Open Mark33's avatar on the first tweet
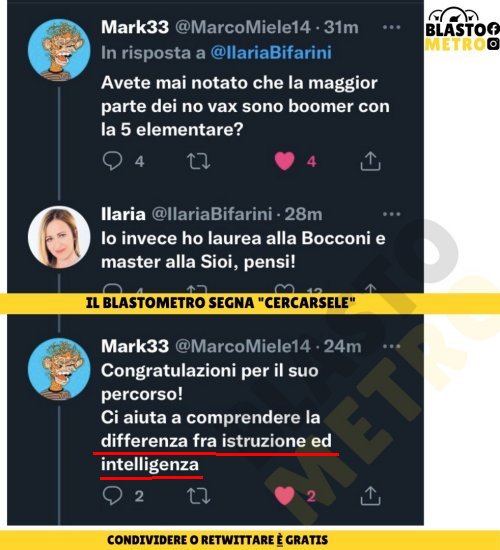This screenshot has height=550, width=500. [x=59, y=50]
